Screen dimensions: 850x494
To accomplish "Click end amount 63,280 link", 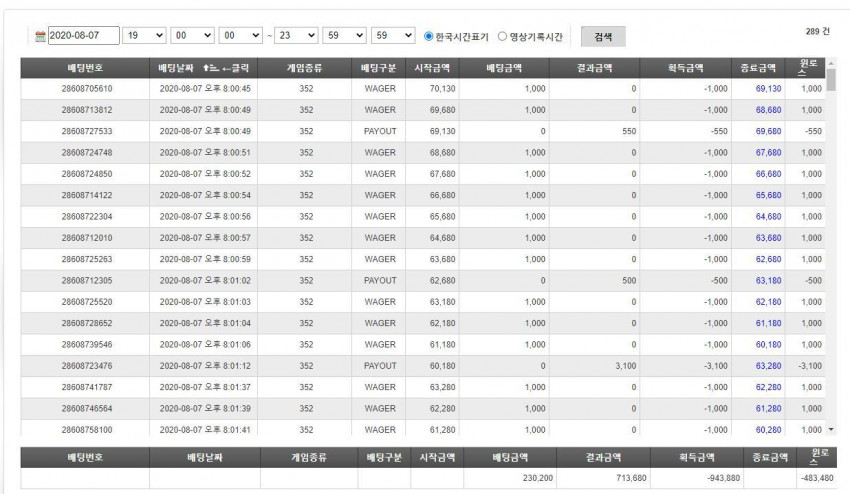I will click(x=768, y=366).
